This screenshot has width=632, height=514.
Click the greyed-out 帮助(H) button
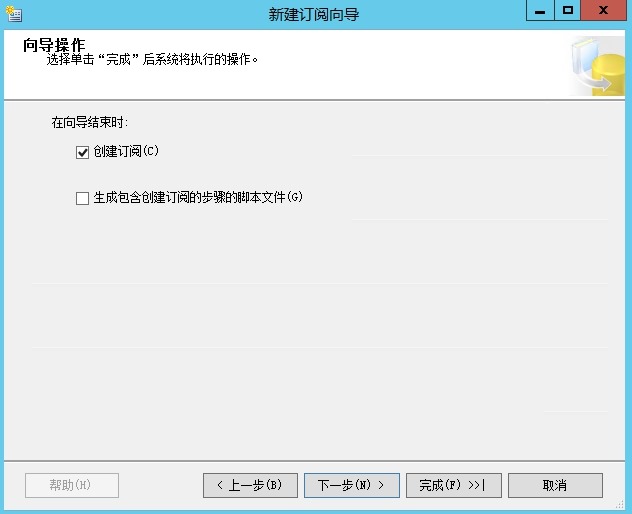pos(71,485)
